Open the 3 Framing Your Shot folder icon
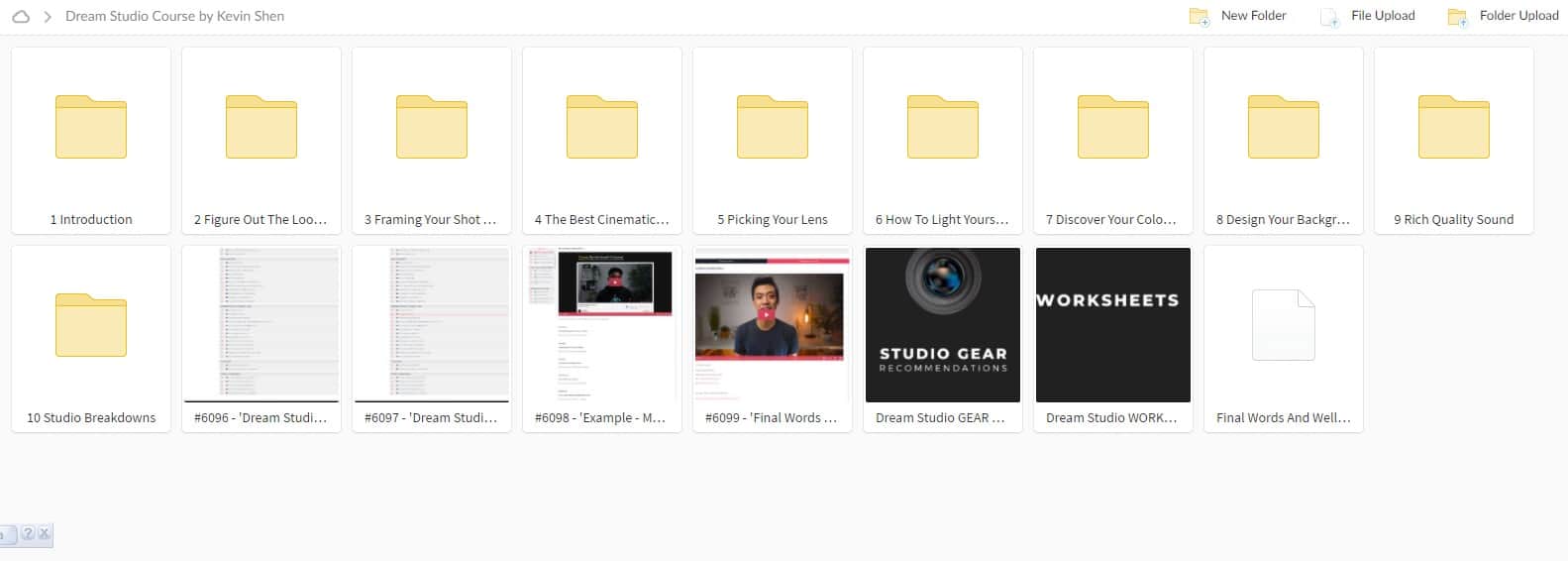 pos(432,127)
